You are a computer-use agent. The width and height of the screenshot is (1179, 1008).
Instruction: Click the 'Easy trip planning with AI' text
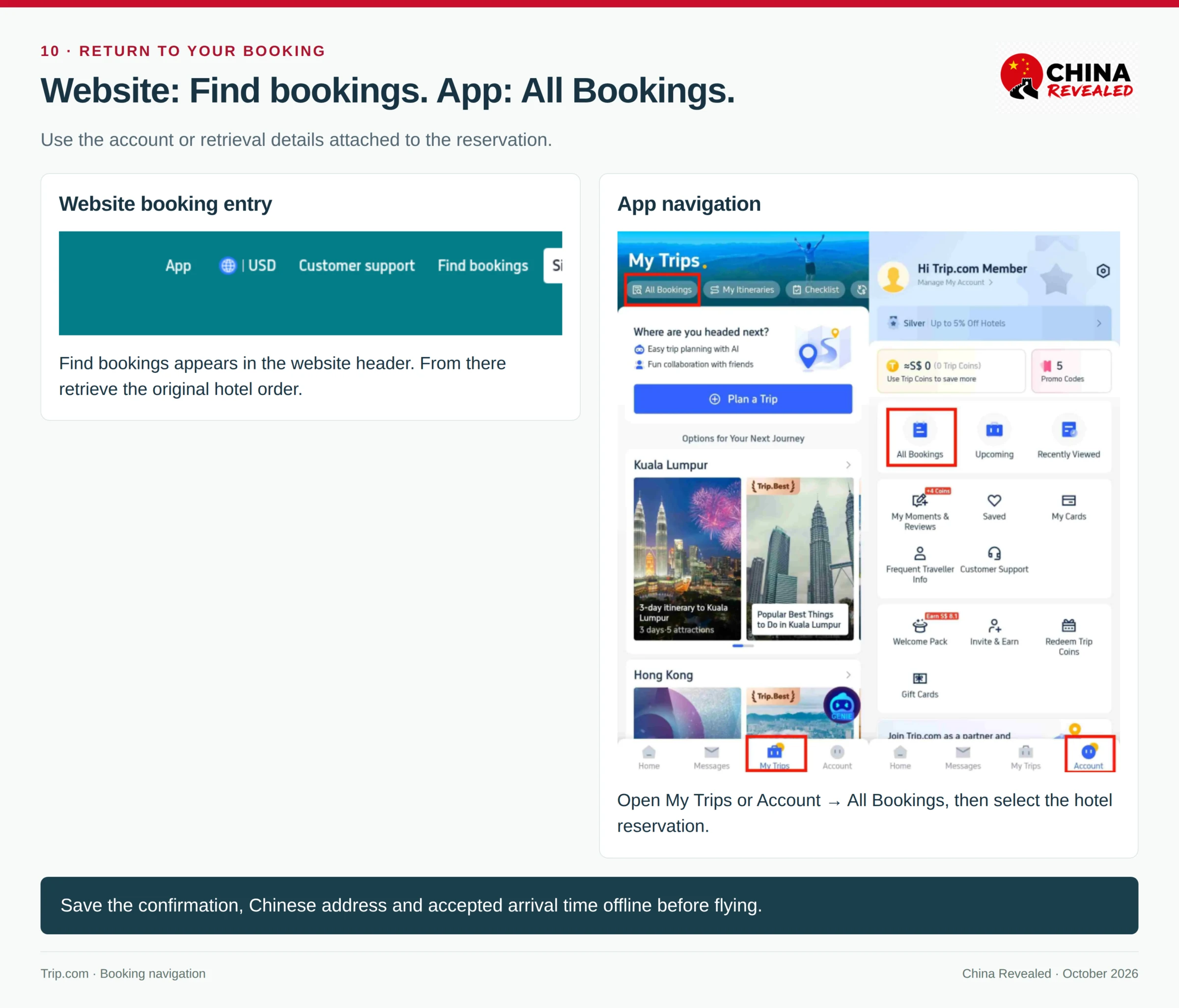click(693, 349)
